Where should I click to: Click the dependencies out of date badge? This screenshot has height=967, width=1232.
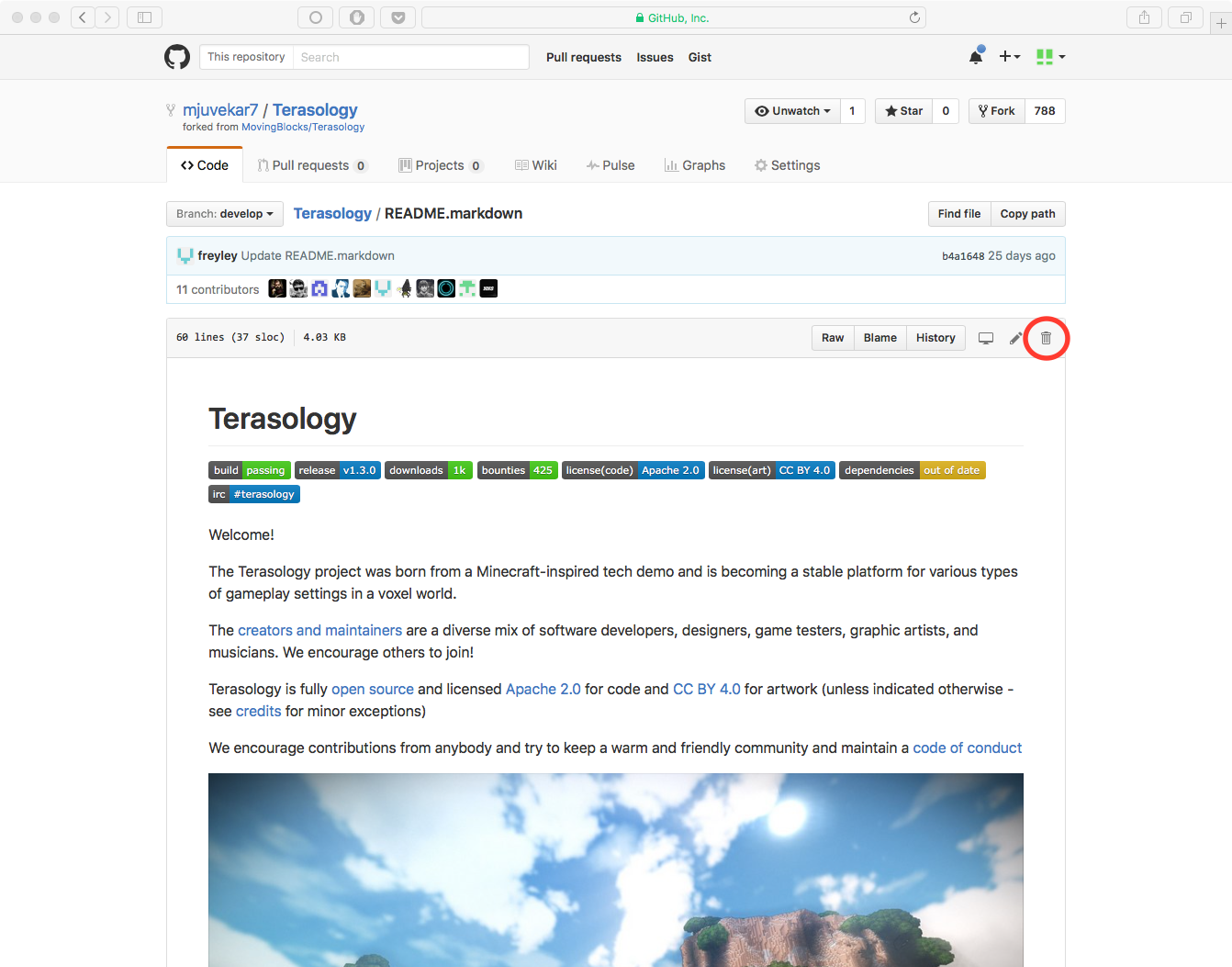(913, 470)
